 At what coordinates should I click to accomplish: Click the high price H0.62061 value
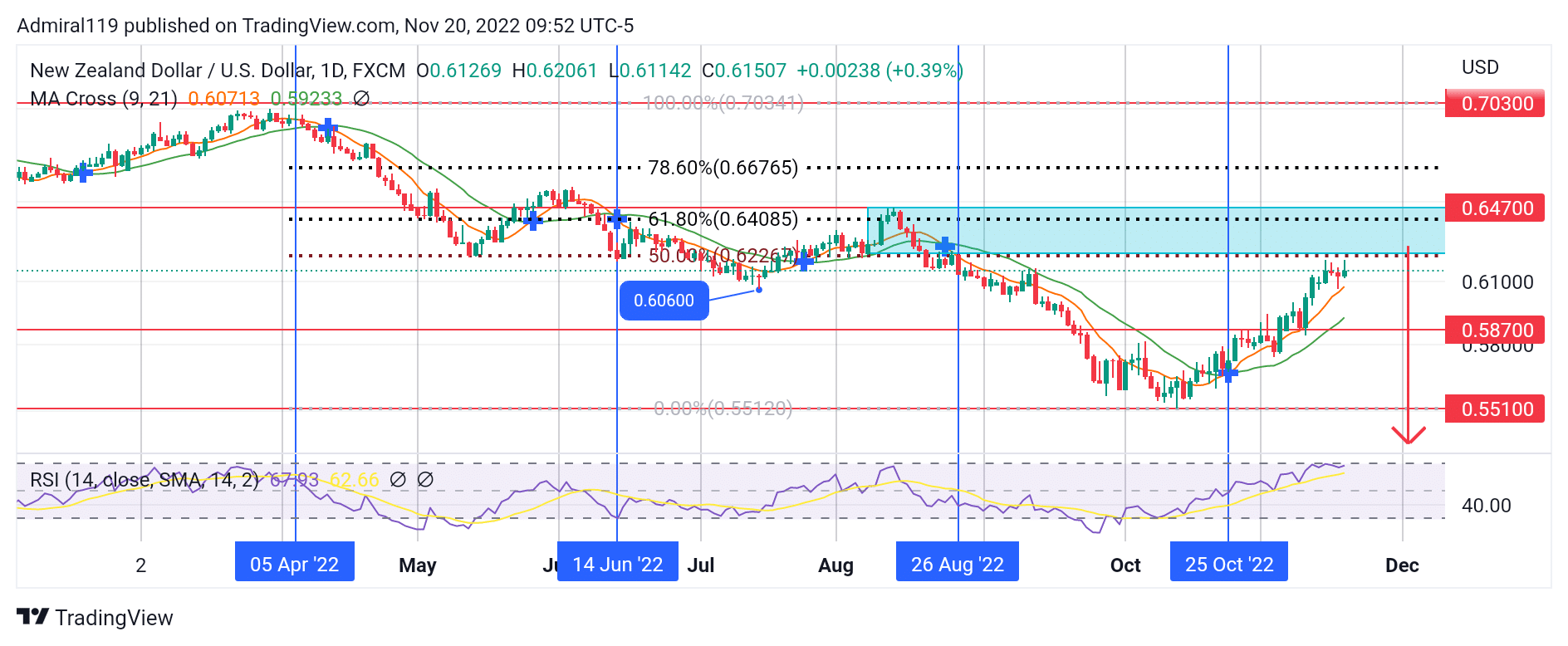pos(555,71)
